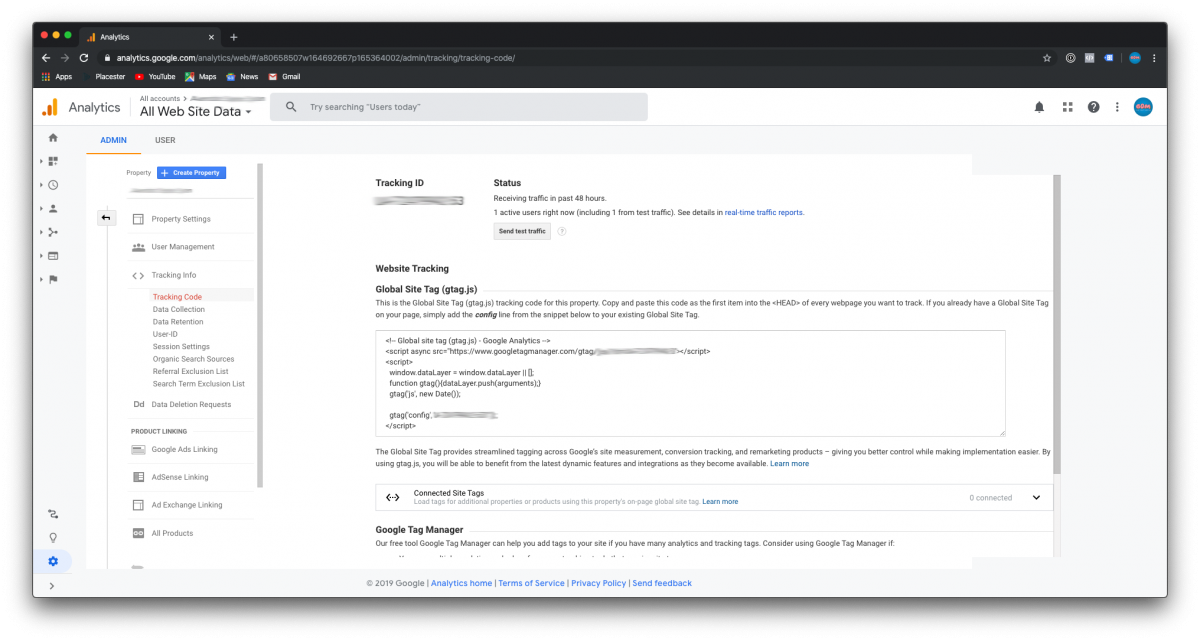Select Organic Search Sources

194,359
